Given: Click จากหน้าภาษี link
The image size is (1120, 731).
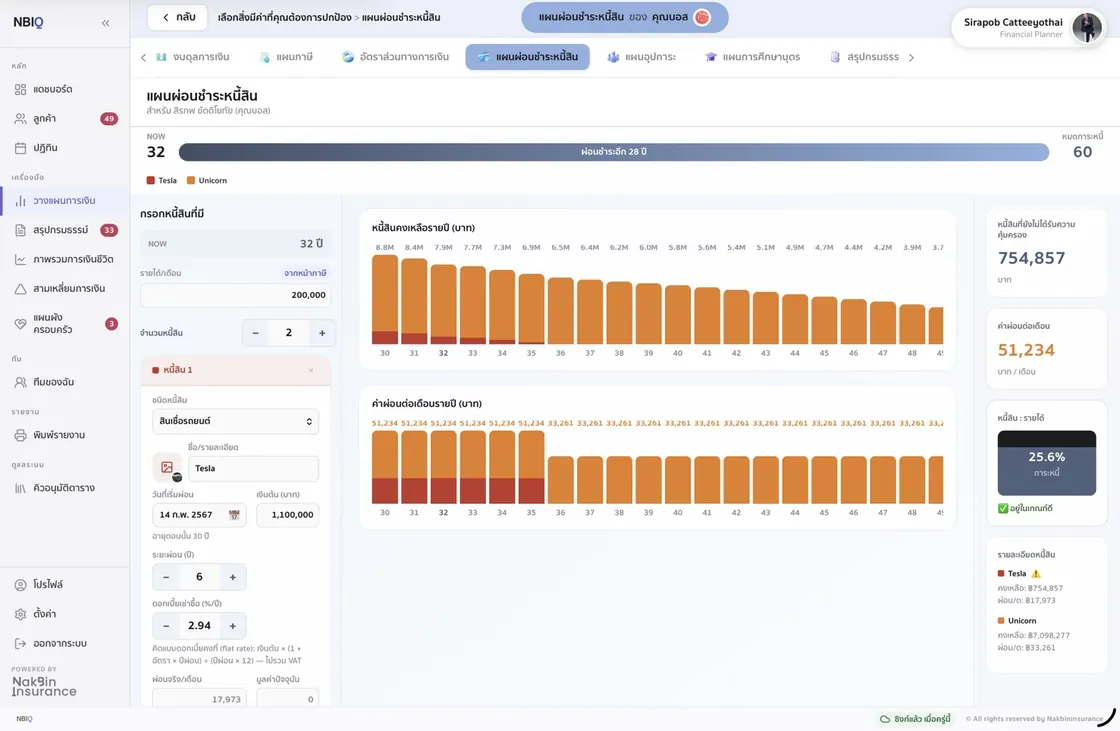Looking at the screenshot, I should pyautogui.click(x=305, y=273).
